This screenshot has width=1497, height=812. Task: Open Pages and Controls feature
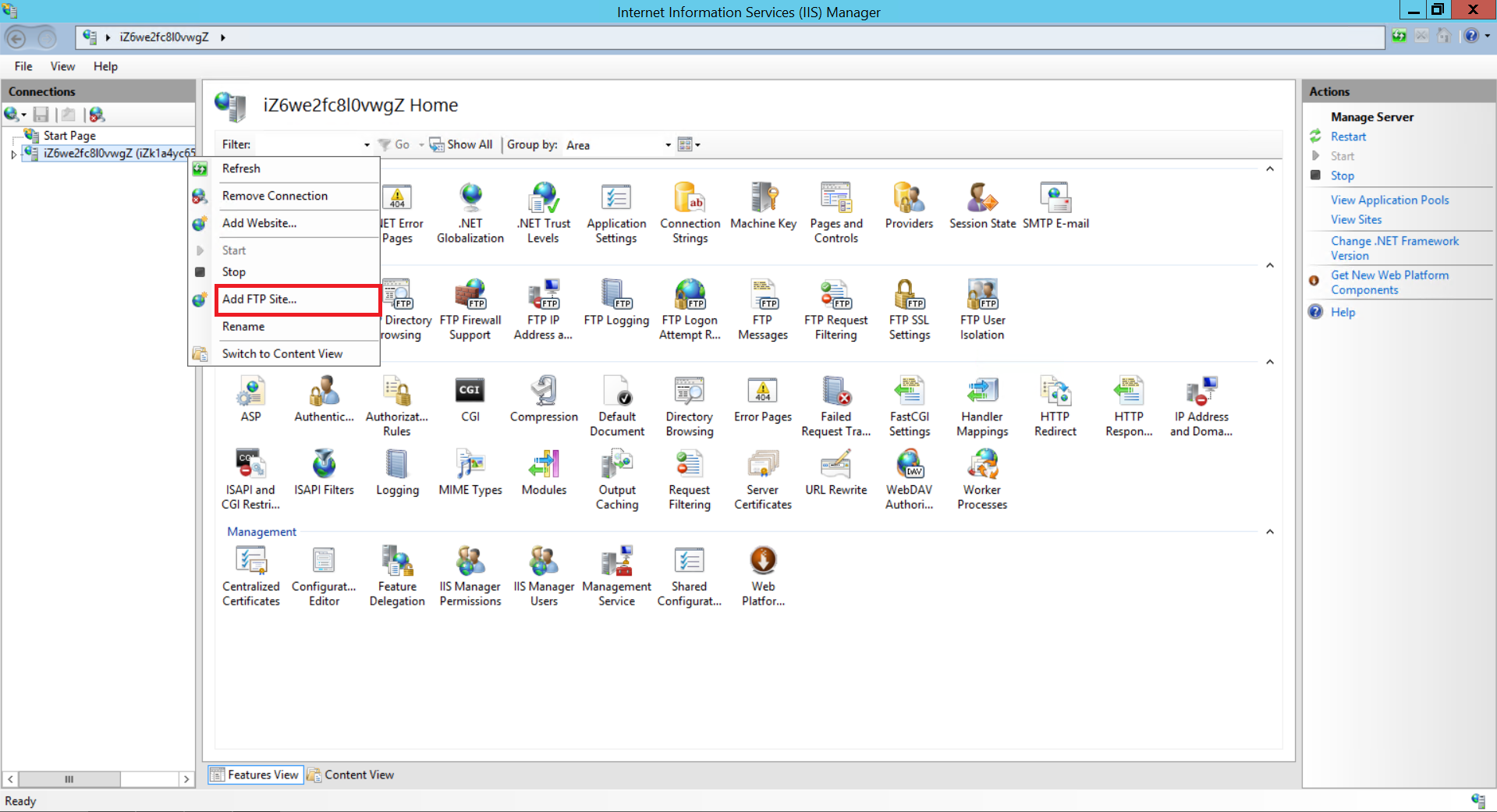click(836, 212)
